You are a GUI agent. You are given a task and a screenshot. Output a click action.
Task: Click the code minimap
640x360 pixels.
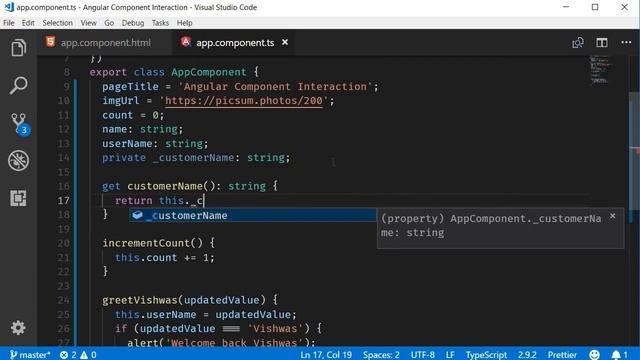(x=600, y=70)
